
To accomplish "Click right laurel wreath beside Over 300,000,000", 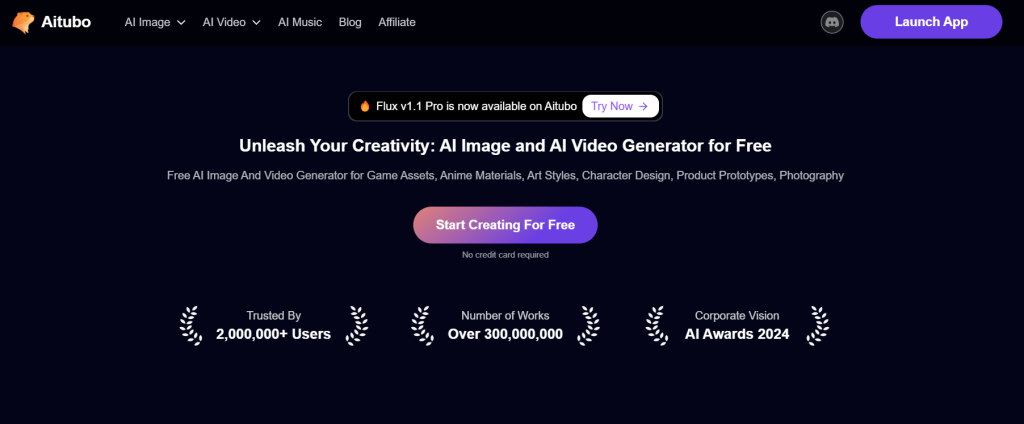I will point(589,324).
